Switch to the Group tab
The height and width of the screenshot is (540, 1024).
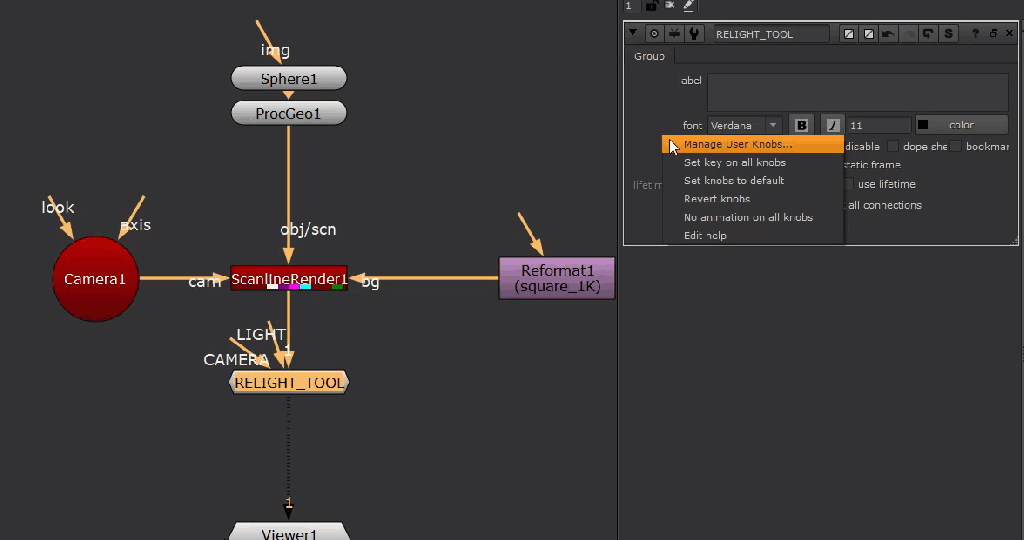(649, 56)
